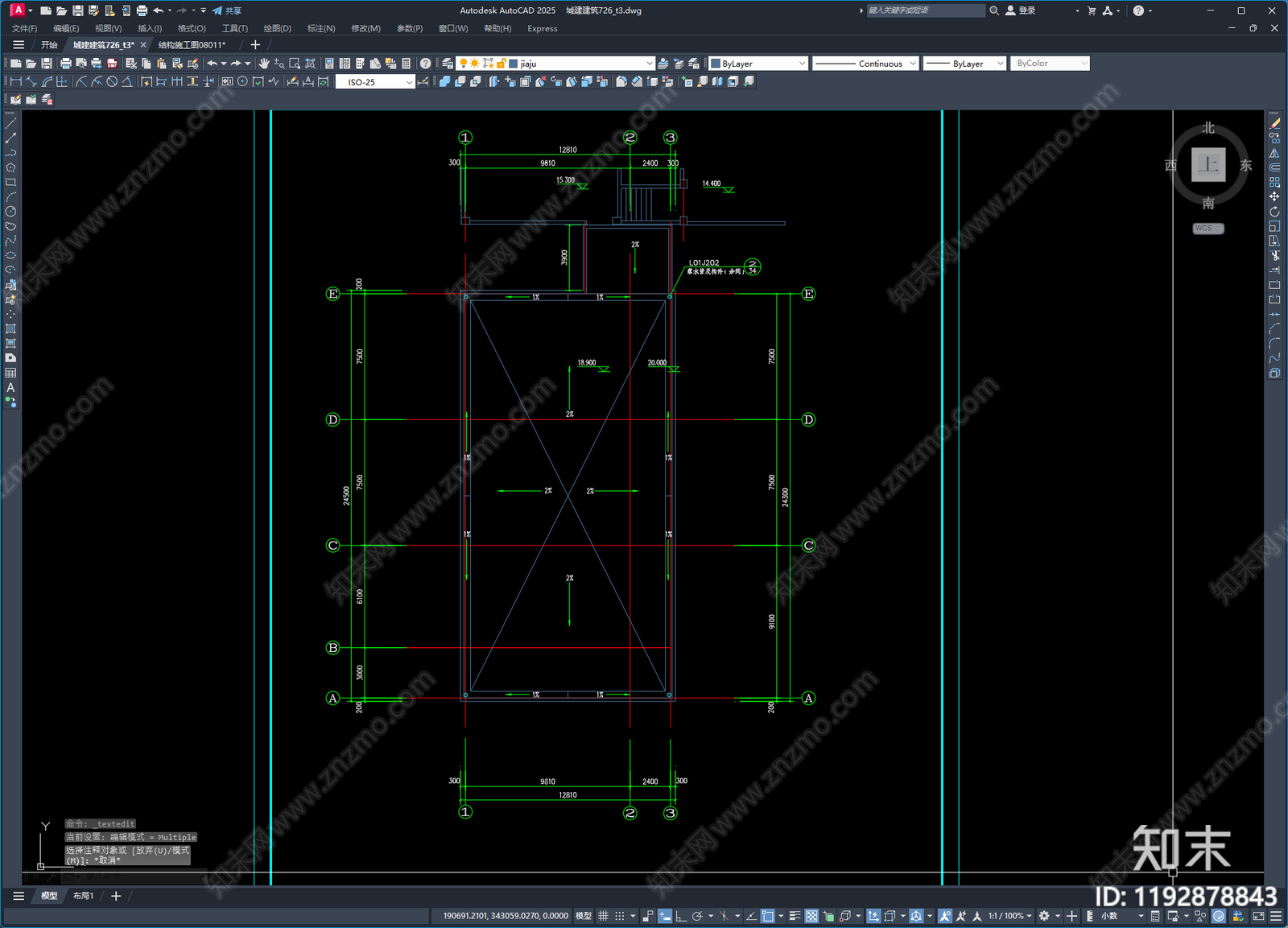Select the Rotate tool in modify toolbar
This screenshot has width=1288, height=928.
1274,212
